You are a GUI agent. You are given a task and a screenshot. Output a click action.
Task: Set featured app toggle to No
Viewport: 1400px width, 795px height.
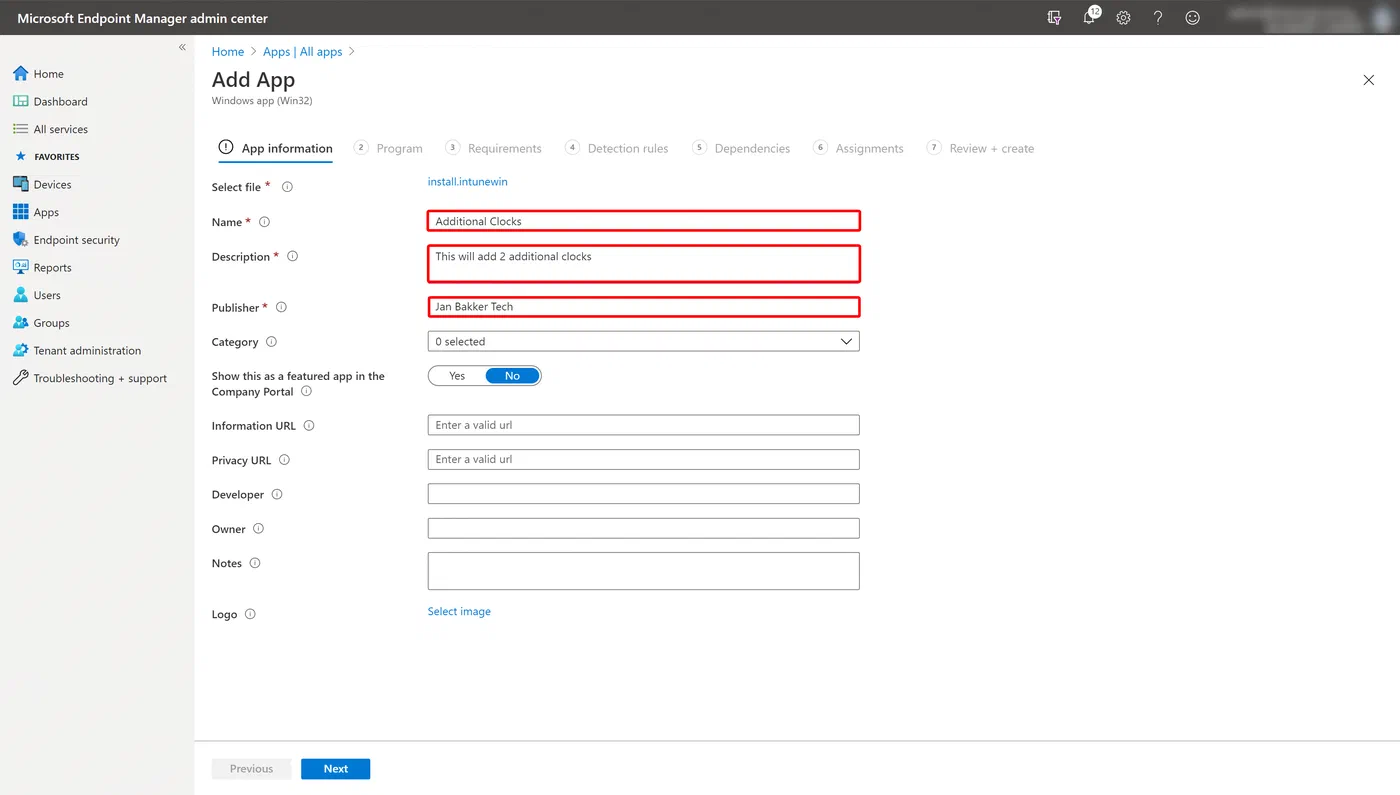tap(512, 376)
